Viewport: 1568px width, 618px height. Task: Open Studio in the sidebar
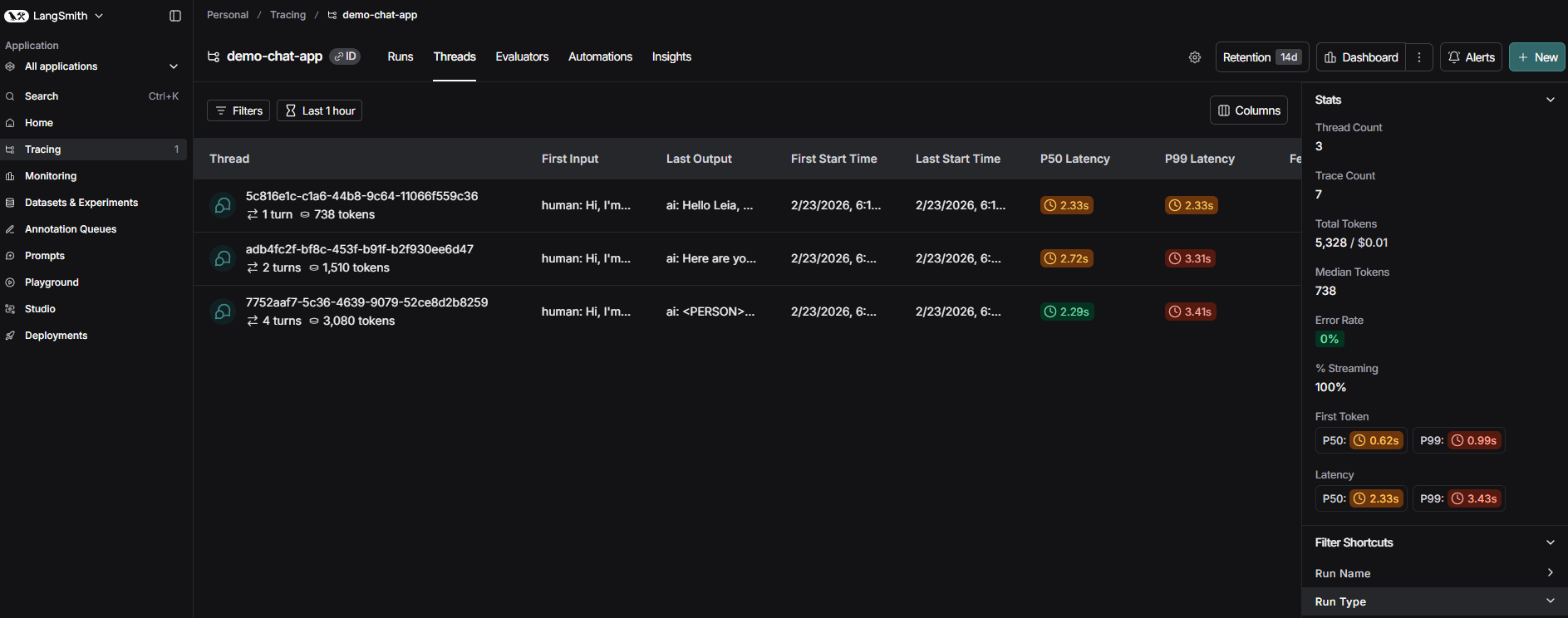pyautogui.click(x=93, y=309)
